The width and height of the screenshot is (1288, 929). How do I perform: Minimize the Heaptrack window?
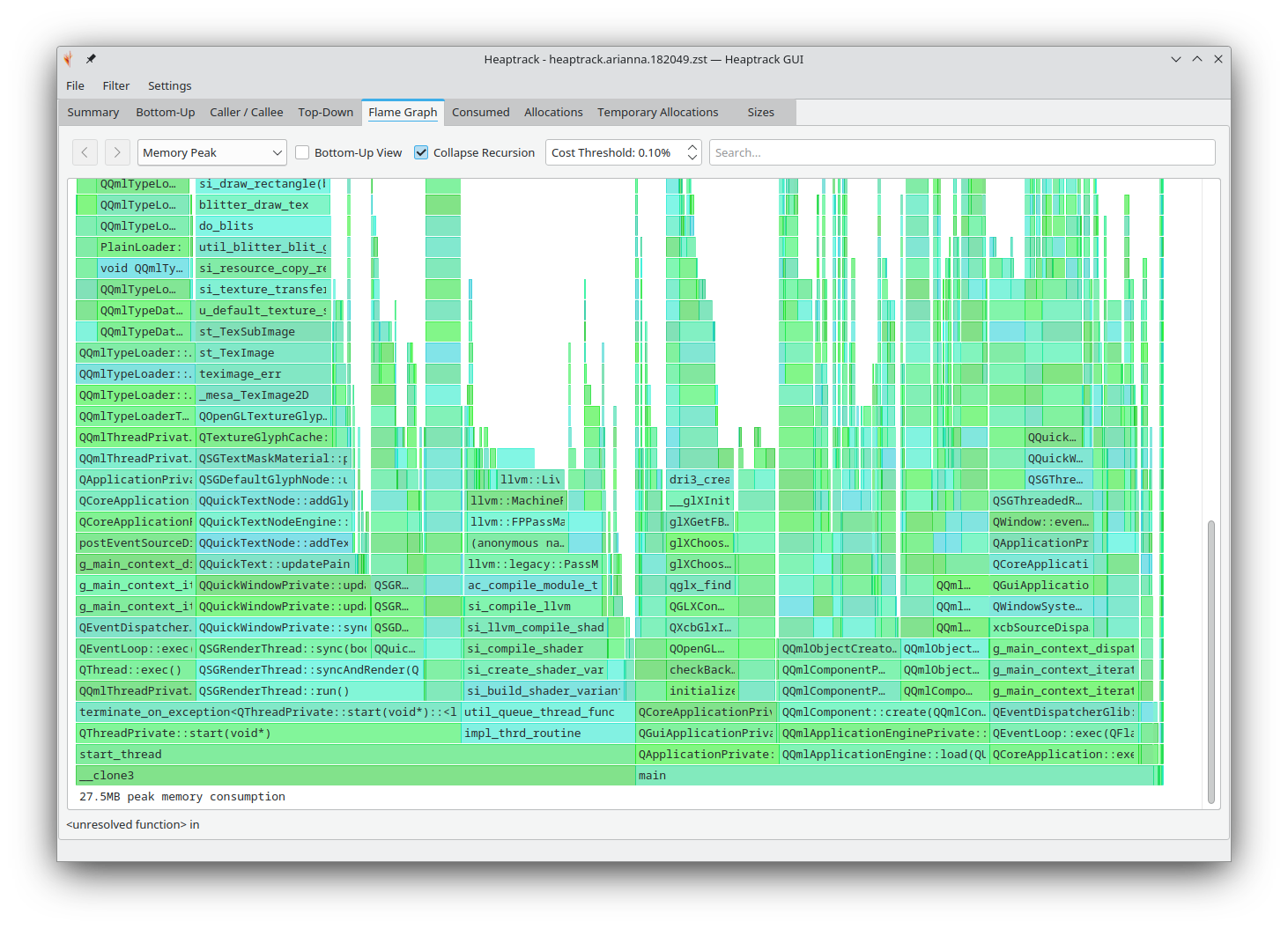[x=1175, y=59]
